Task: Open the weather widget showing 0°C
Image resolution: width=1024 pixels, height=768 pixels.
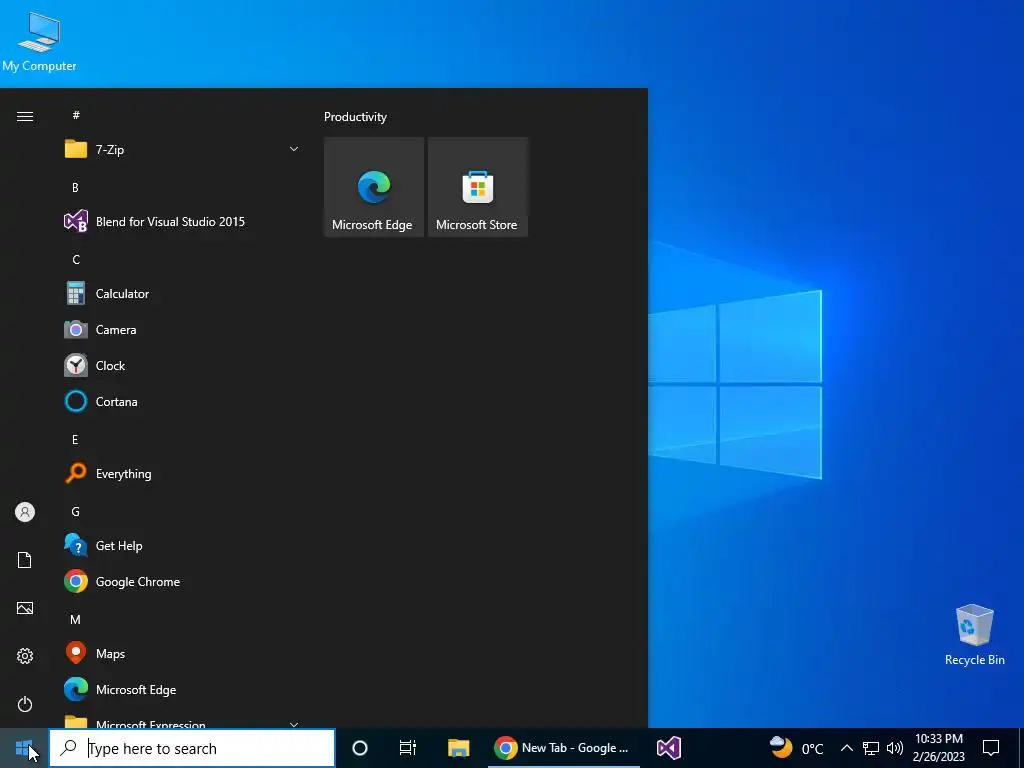Action: point(796,748)
